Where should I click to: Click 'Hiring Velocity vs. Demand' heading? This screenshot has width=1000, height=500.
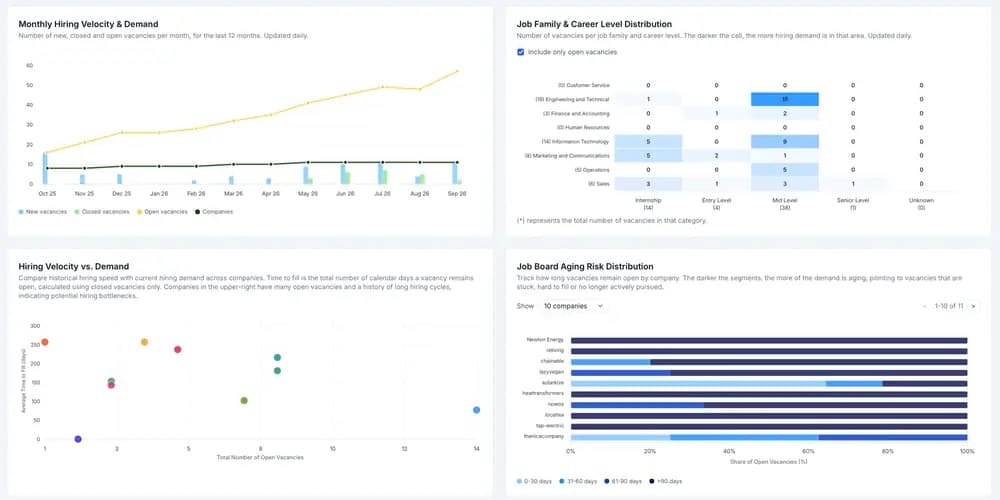pyautogui.click(x=74, y=267)
